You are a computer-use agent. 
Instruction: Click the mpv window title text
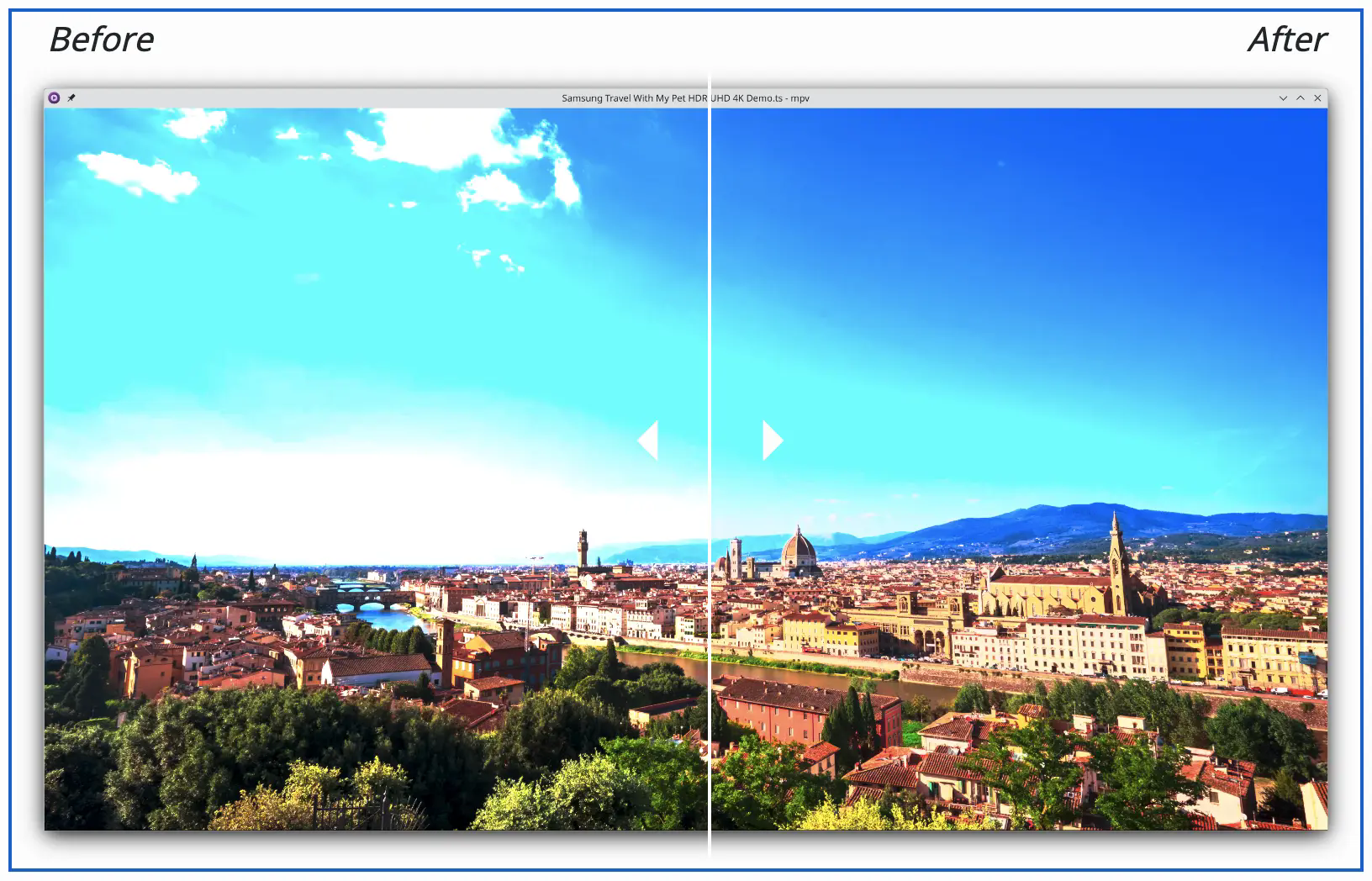[x=685, y=98]
